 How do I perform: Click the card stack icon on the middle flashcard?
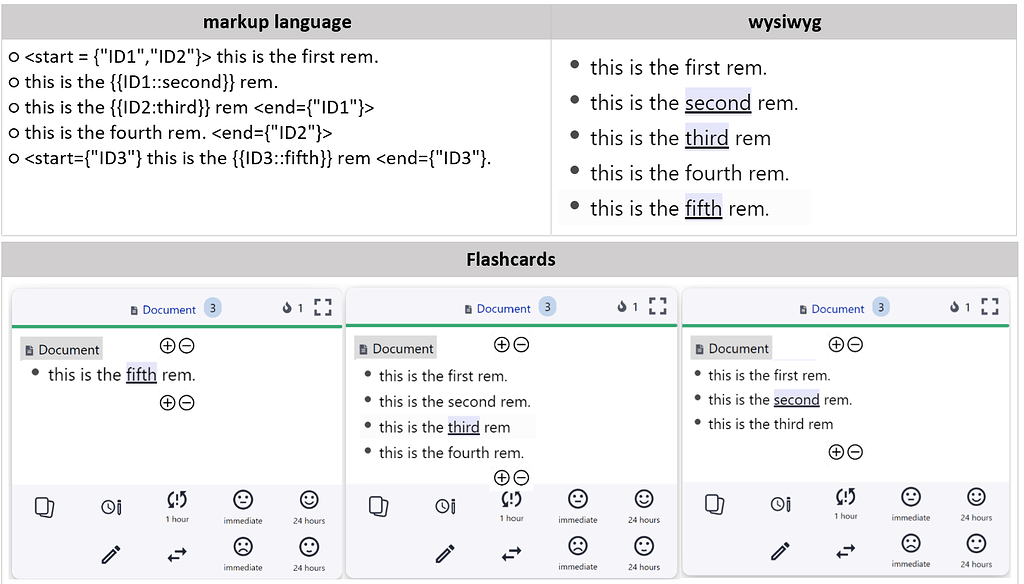click(x=378, y=506)
